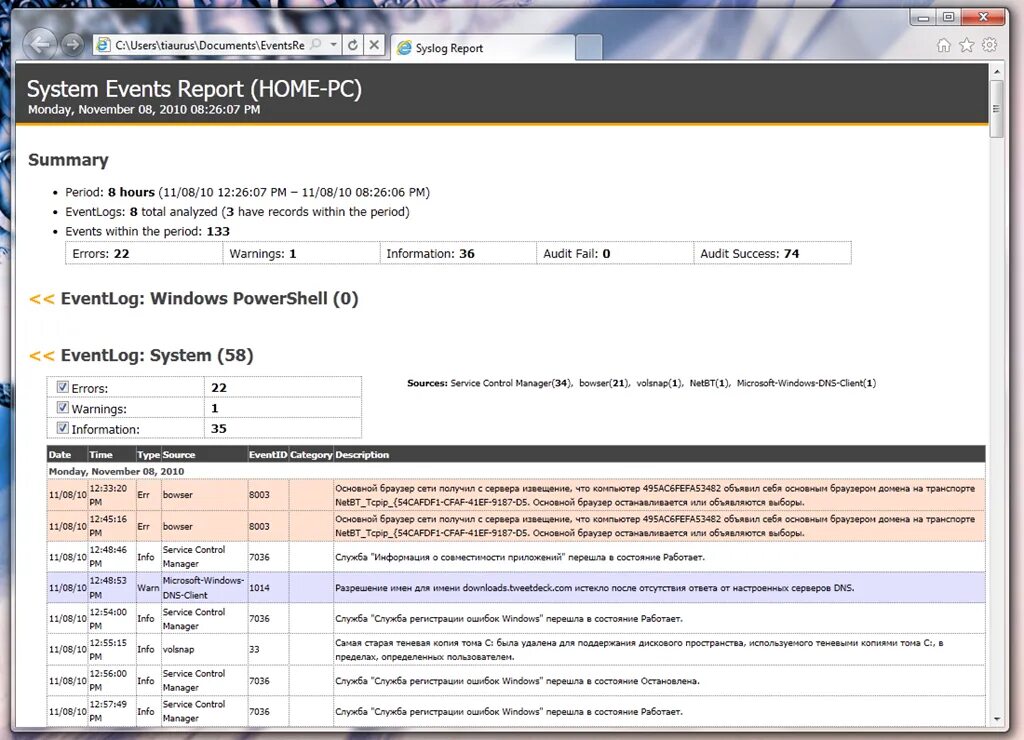This screenshot has width=1024, height=740.
Task: Click the System Events Report (HOME-PC) title
Action: (194, 89)
